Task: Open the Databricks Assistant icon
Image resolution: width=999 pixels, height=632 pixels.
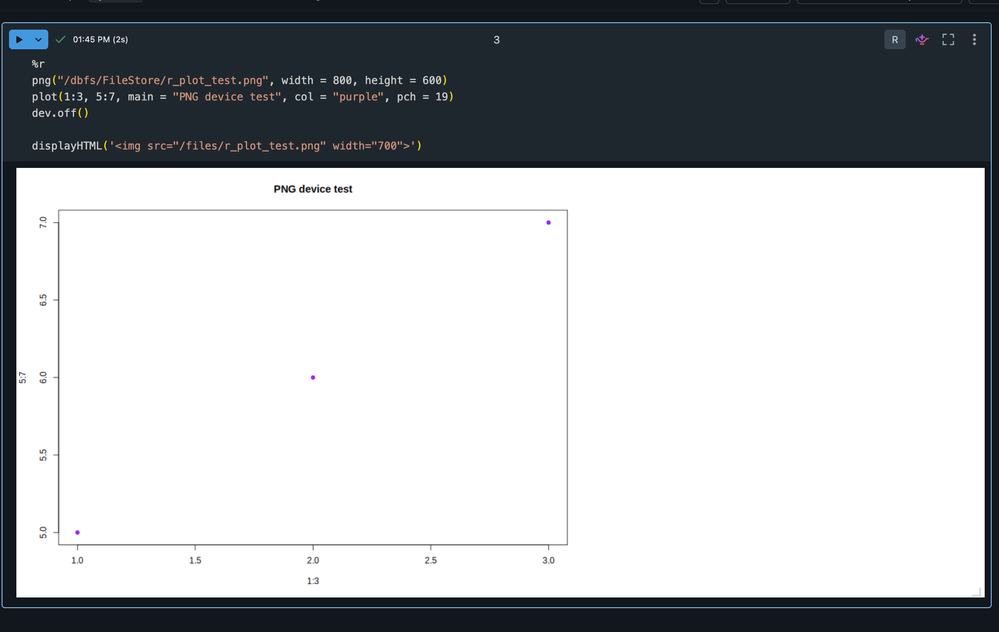Action: pyautogui.click(x=921, y=40)
